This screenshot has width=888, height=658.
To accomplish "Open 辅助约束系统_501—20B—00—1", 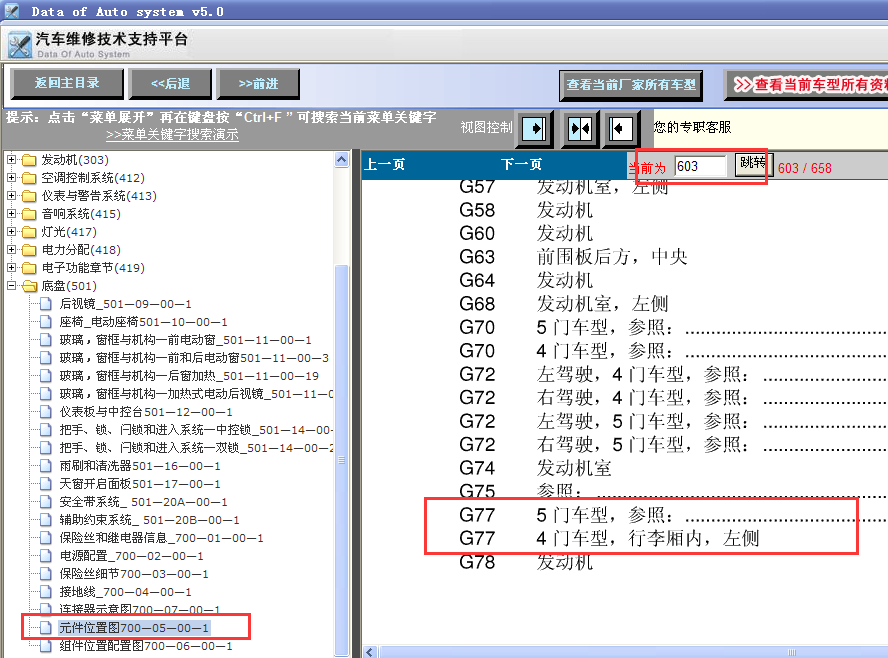I will point(149,520).
